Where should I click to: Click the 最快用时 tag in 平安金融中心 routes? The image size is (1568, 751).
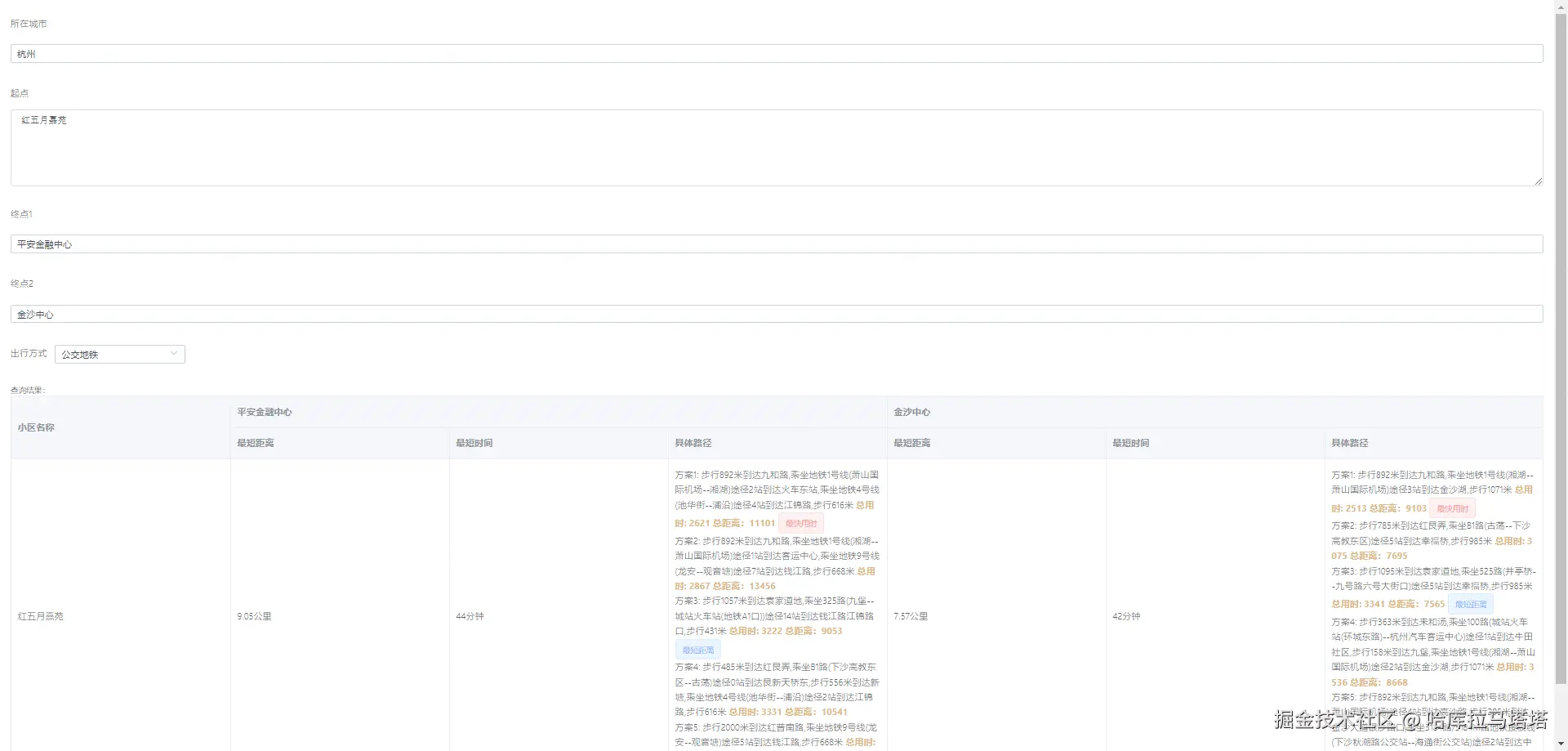pyautogui.click(x=801, y=524)
